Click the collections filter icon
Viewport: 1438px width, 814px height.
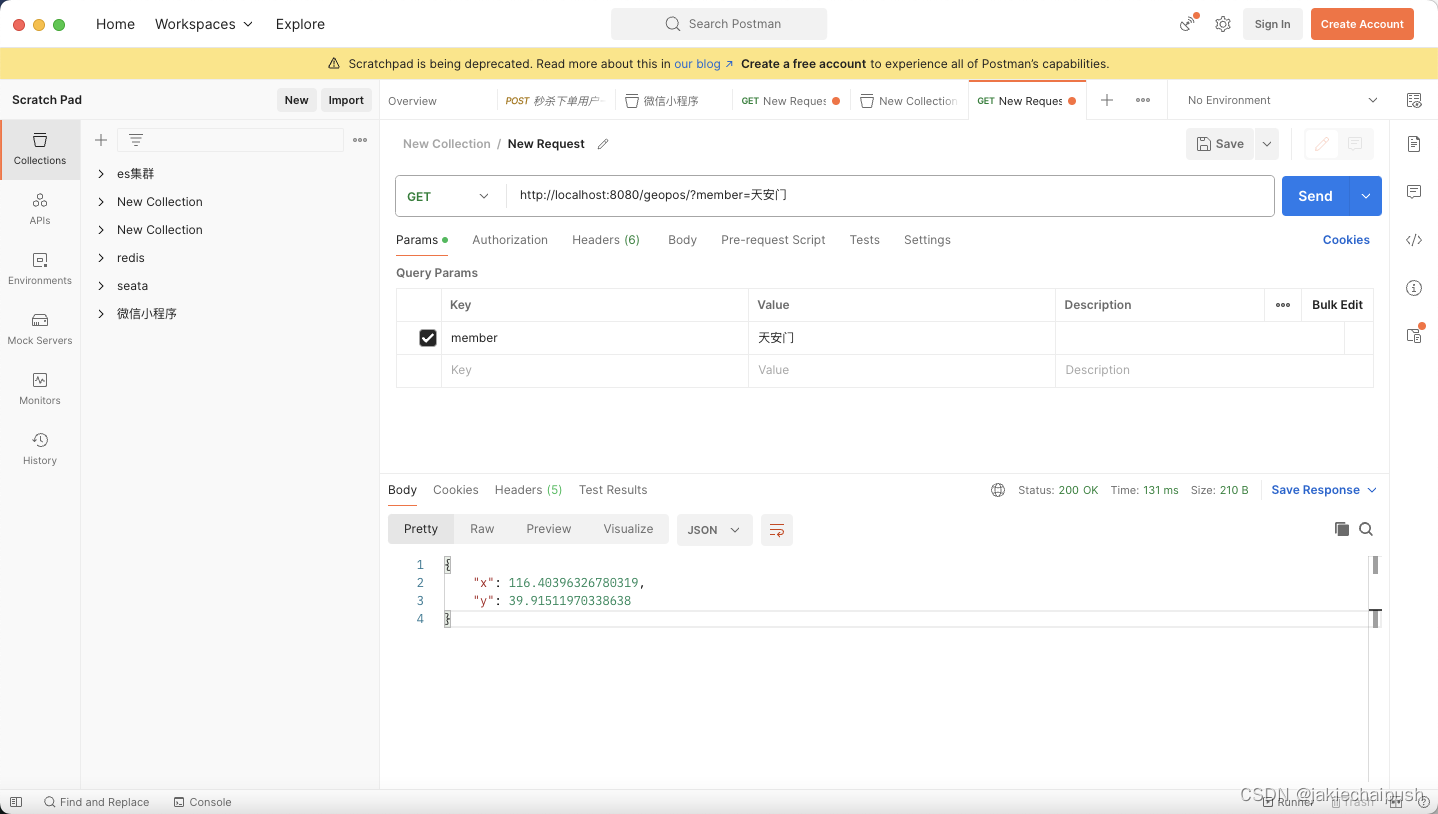click(x=136, y=140)
